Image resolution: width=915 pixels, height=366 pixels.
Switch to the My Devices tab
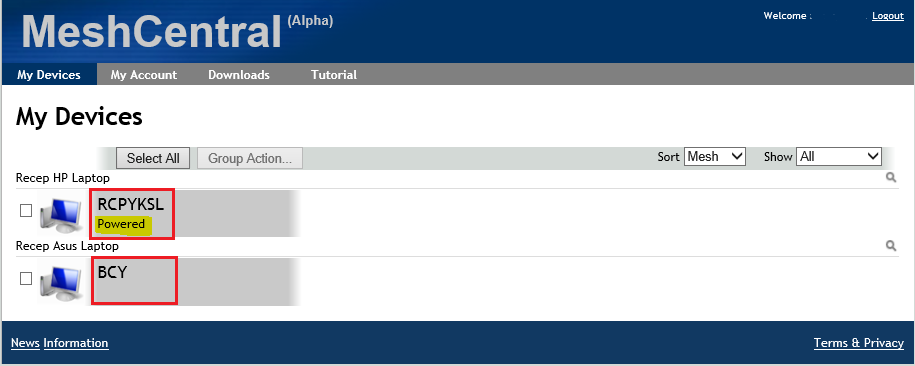pos(49,75)
